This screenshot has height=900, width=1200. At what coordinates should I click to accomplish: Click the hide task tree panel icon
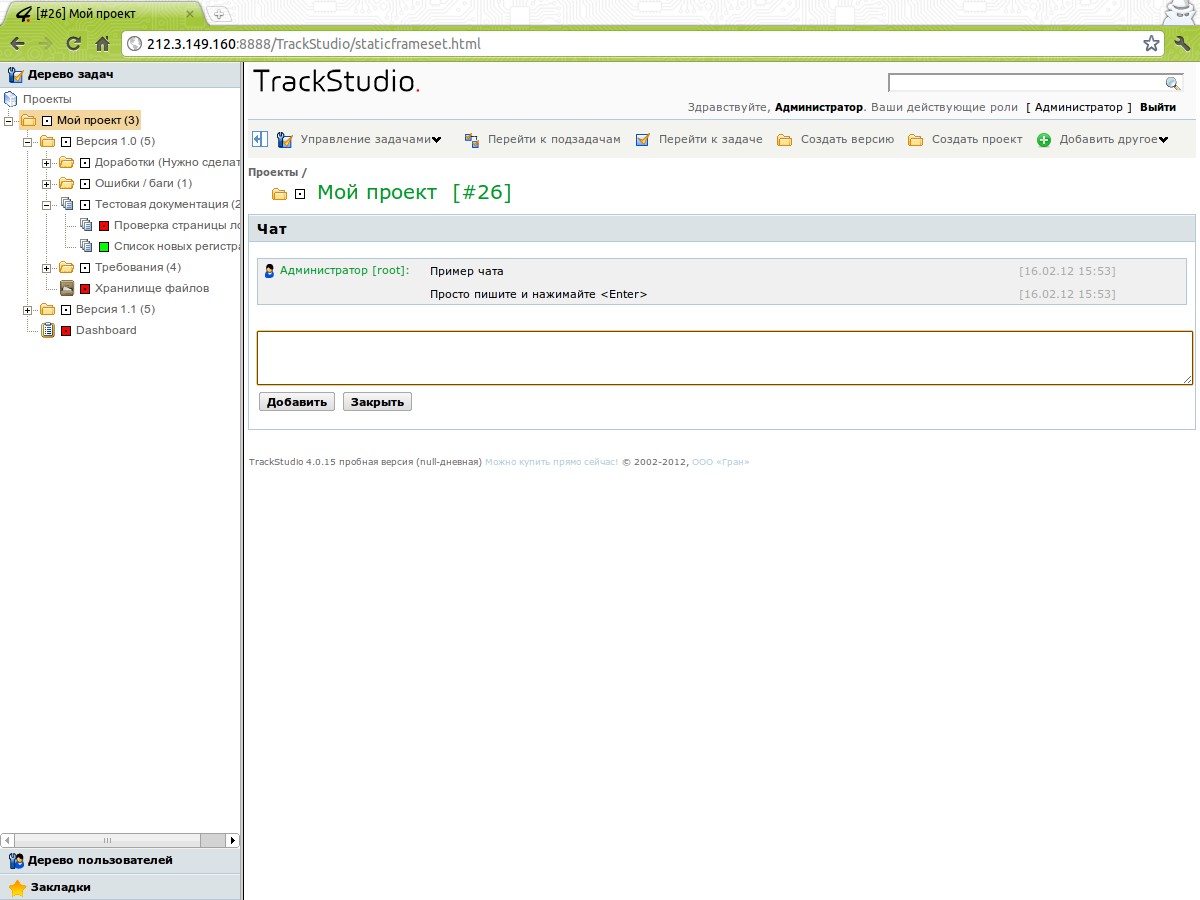coord(260,140)
